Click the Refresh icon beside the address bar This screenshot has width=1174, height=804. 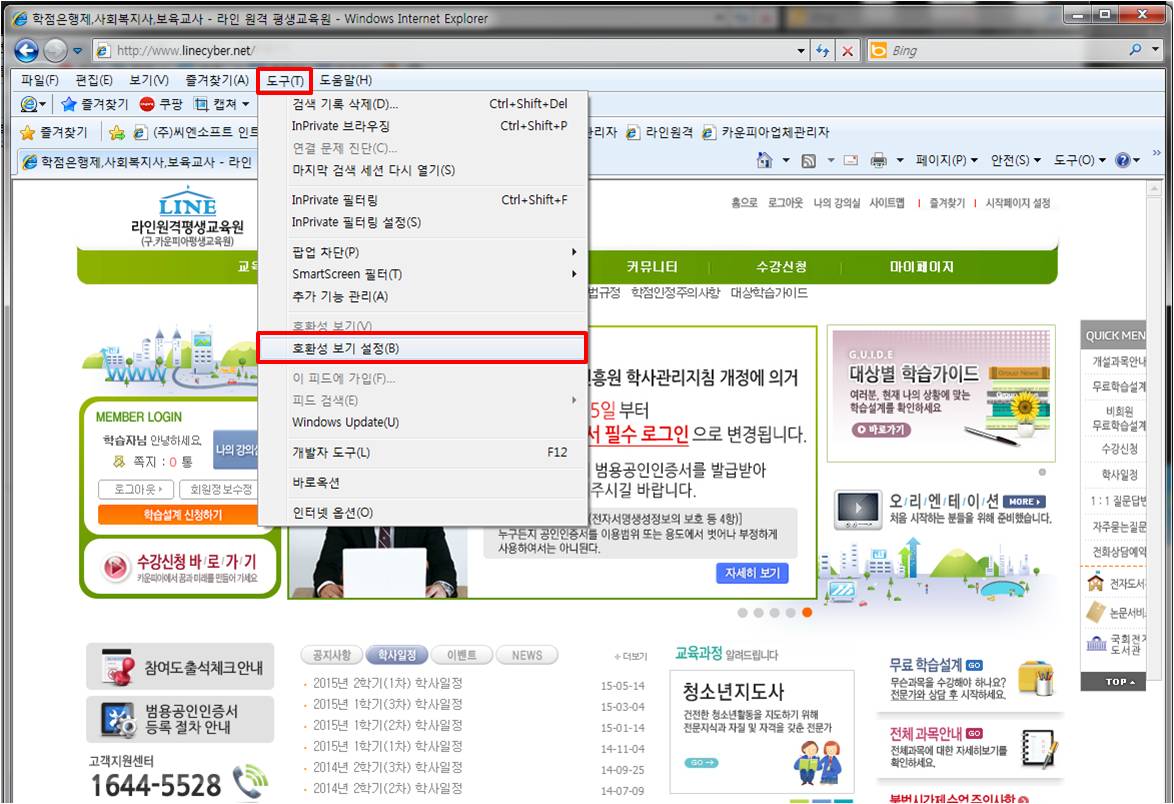[823, 51]
